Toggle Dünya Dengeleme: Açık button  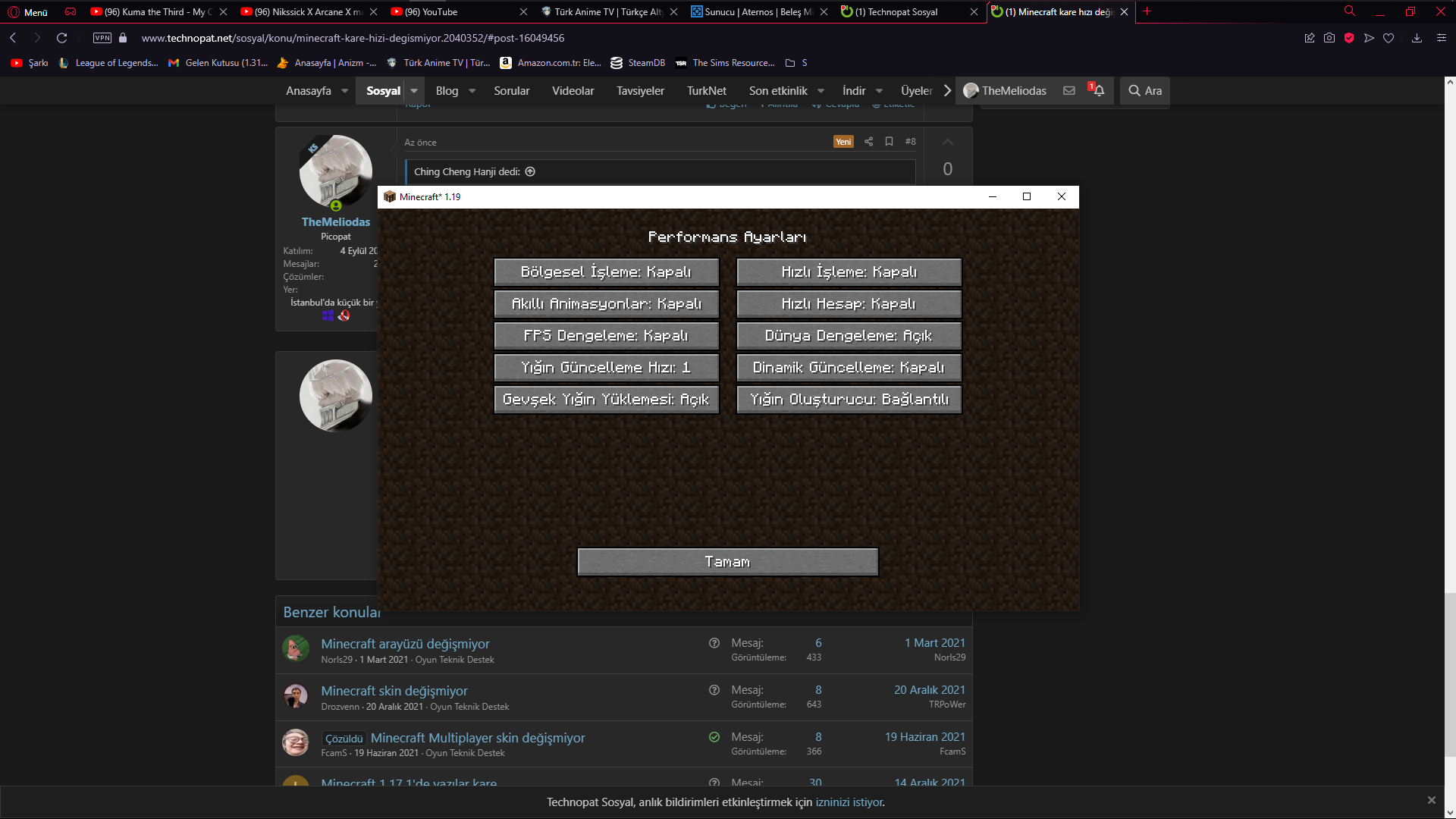[x=849, y=336]
